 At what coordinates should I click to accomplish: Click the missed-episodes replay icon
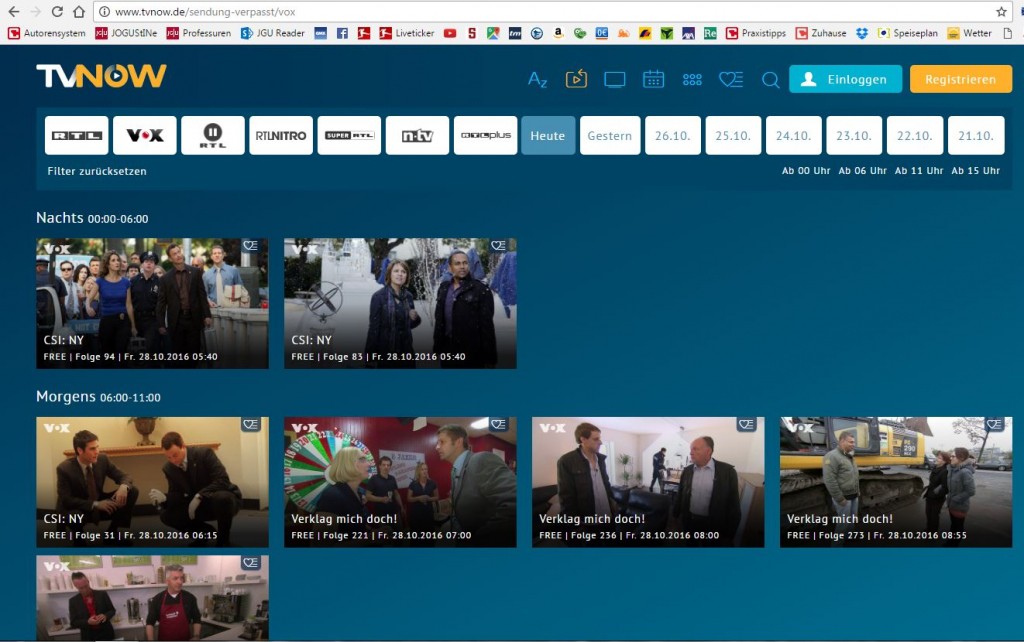pos(576,79)
